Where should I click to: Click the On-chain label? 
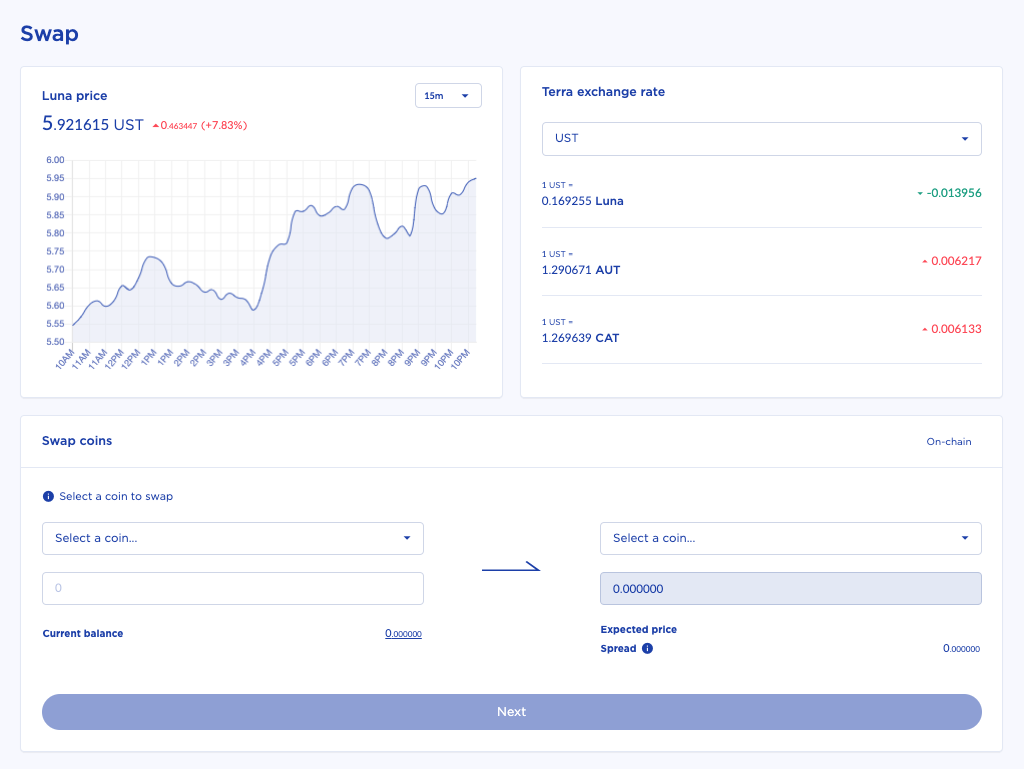[948, 441]
